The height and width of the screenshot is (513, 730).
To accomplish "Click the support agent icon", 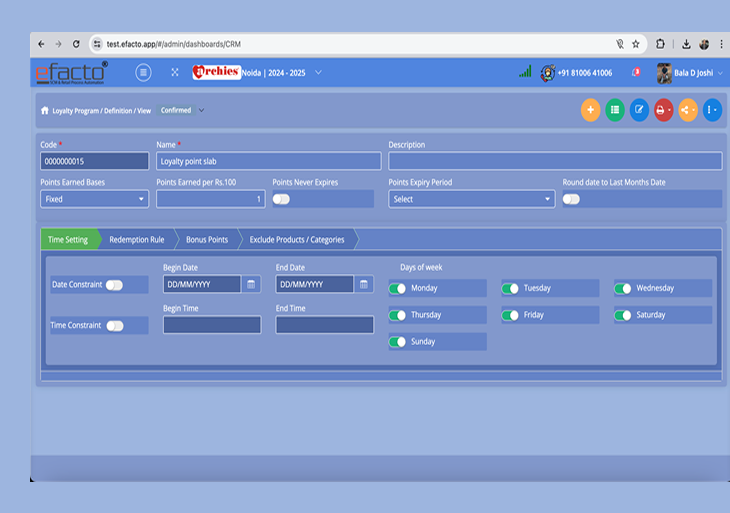I will tap(548, 73).
